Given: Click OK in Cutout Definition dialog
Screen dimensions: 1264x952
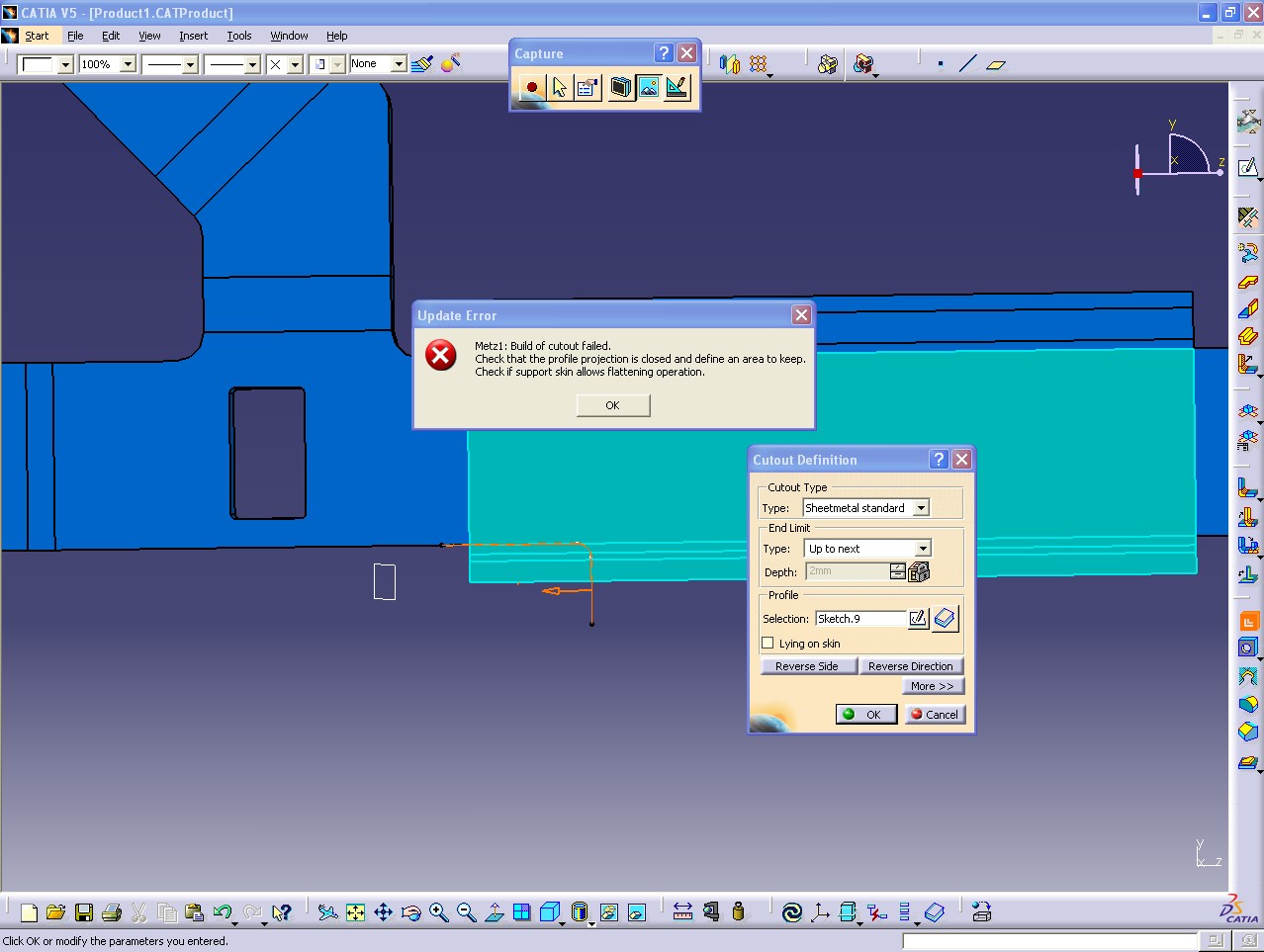Looking at the screenshot, I should pyautogui.click(x=865, y=715).
